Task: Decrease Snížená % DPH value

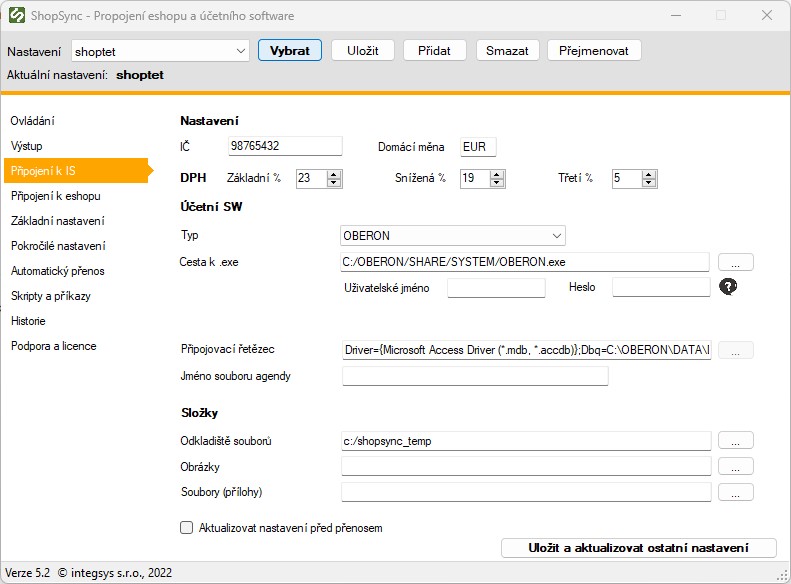Action: [x=497, y=183]
